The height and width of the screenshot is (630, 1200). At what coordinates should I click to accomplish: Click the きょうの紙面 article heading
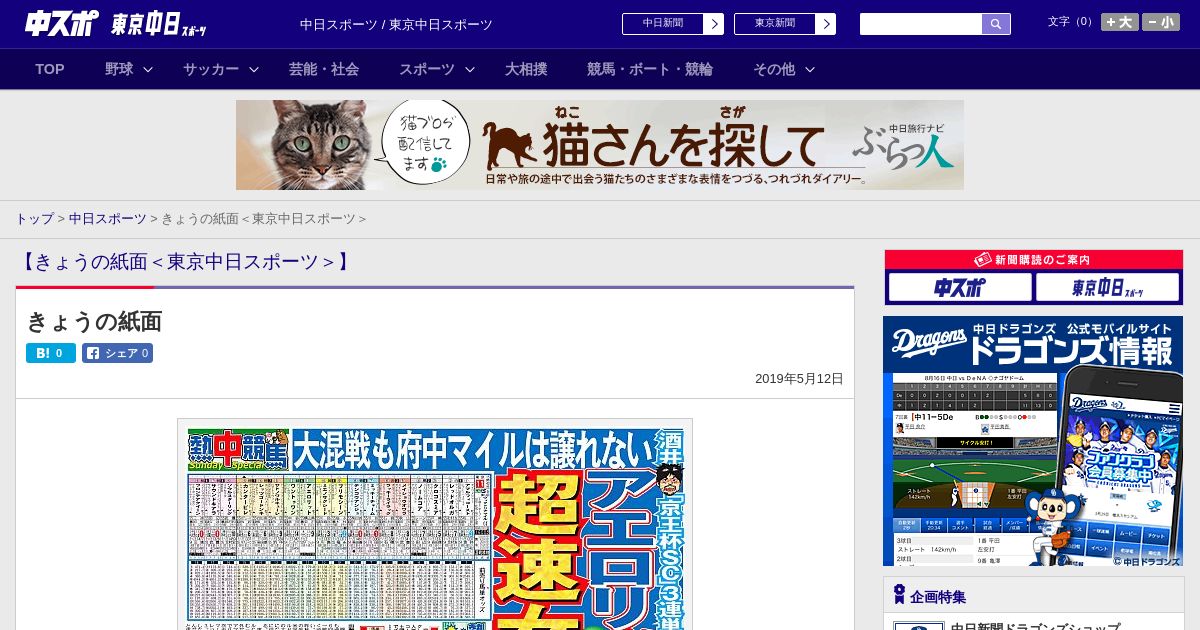click(94, 321)
